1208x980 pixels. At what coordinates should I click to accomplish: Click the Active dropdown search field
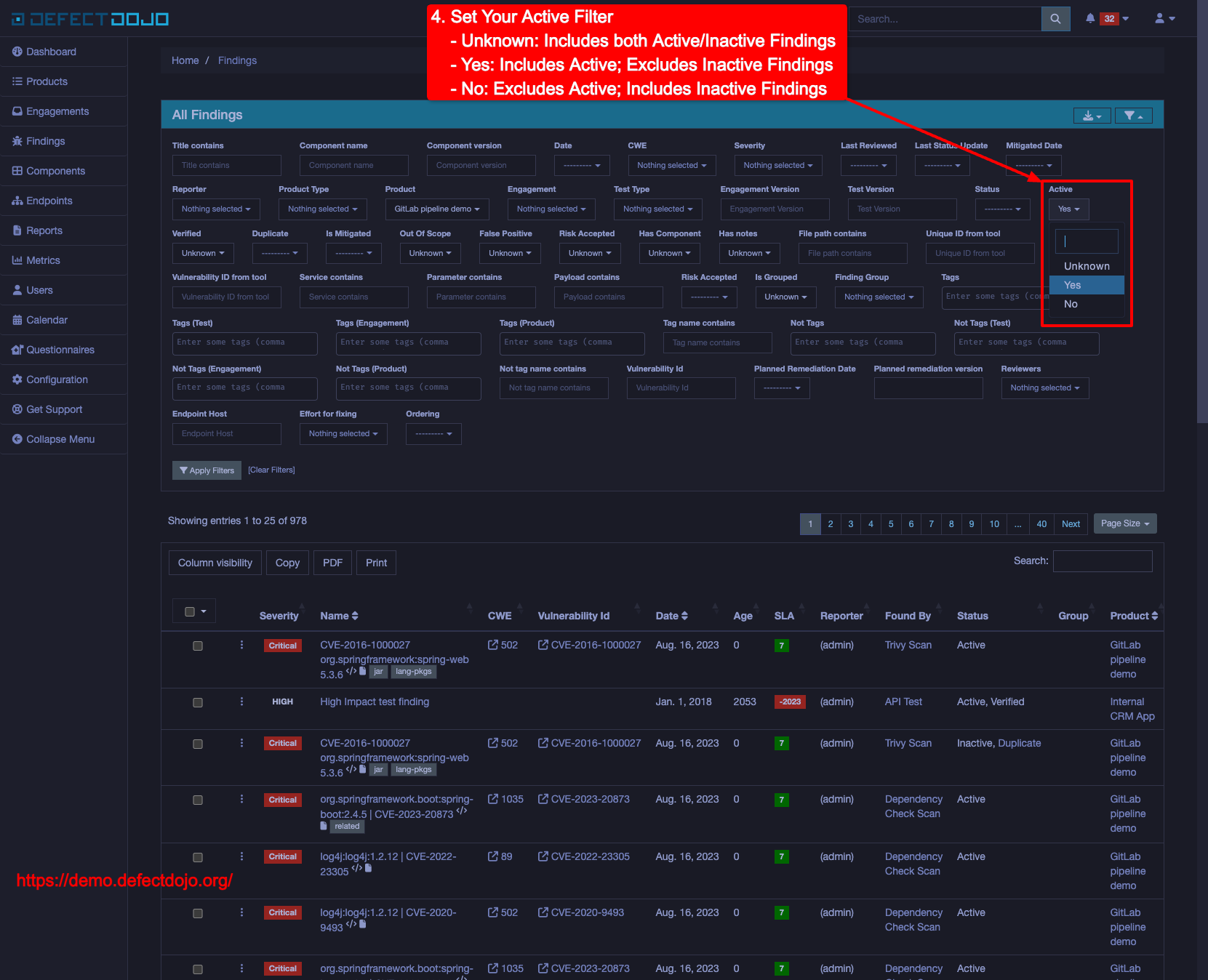click(1087, 241)
